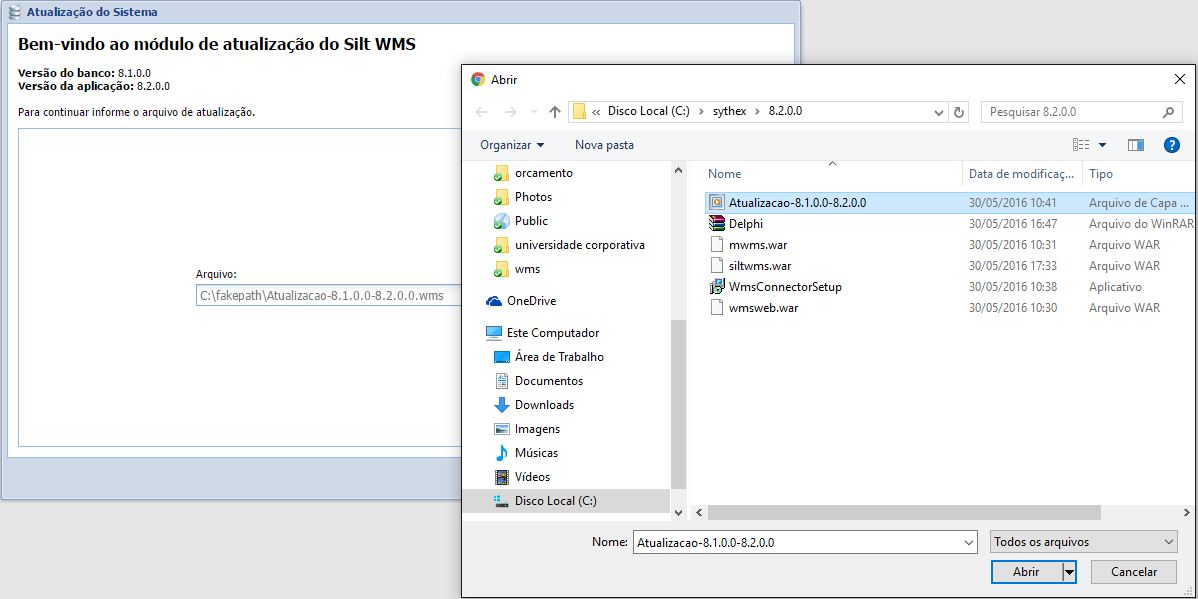The image size is (1198, 599).
Task: Click the address bar folder icon
Action: pos(579,112)
